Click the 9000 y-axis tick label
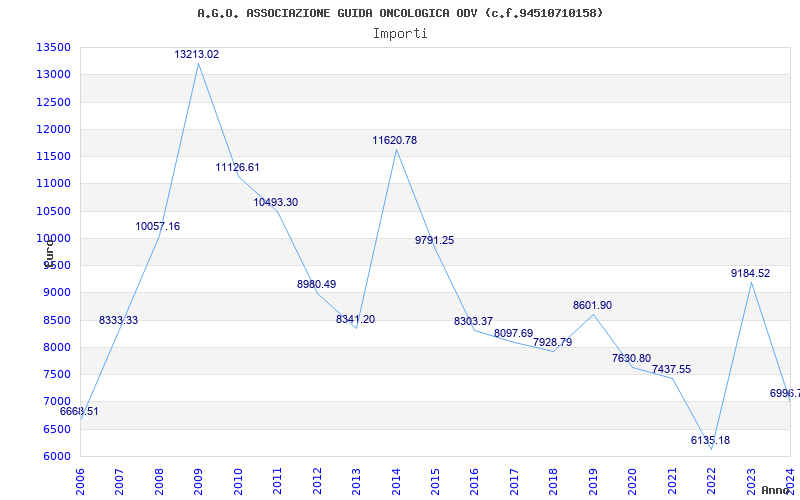This screenshot has height=500, width=800. pyautogui.click(x=57, y=293)
